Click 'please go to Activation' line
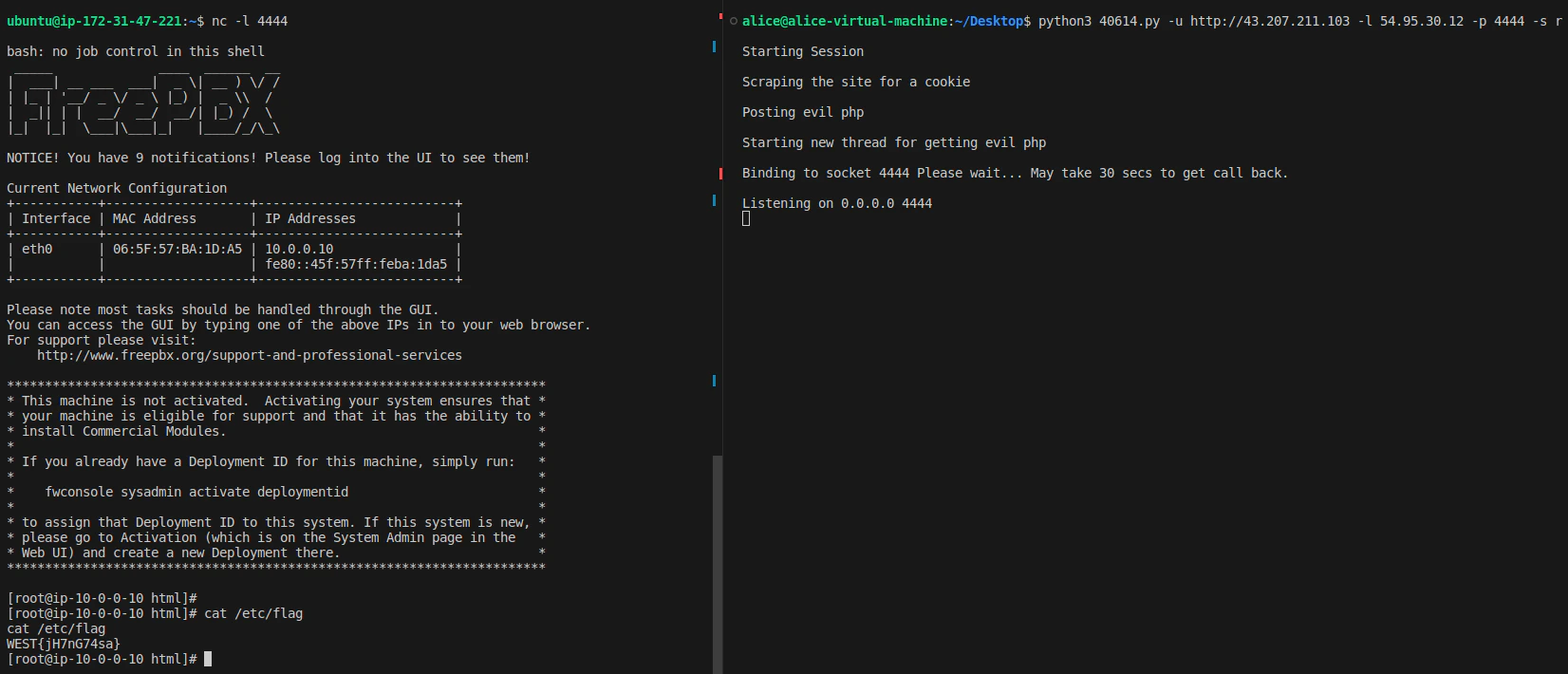 coord(269,537)
